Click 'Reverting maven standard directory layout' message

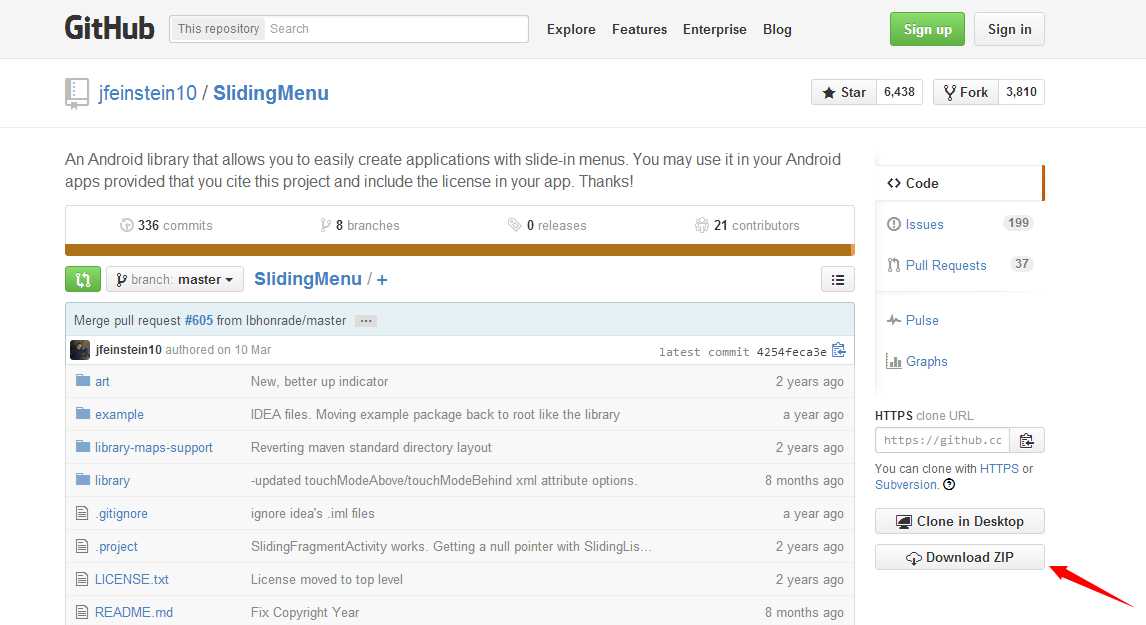(371, 447)
